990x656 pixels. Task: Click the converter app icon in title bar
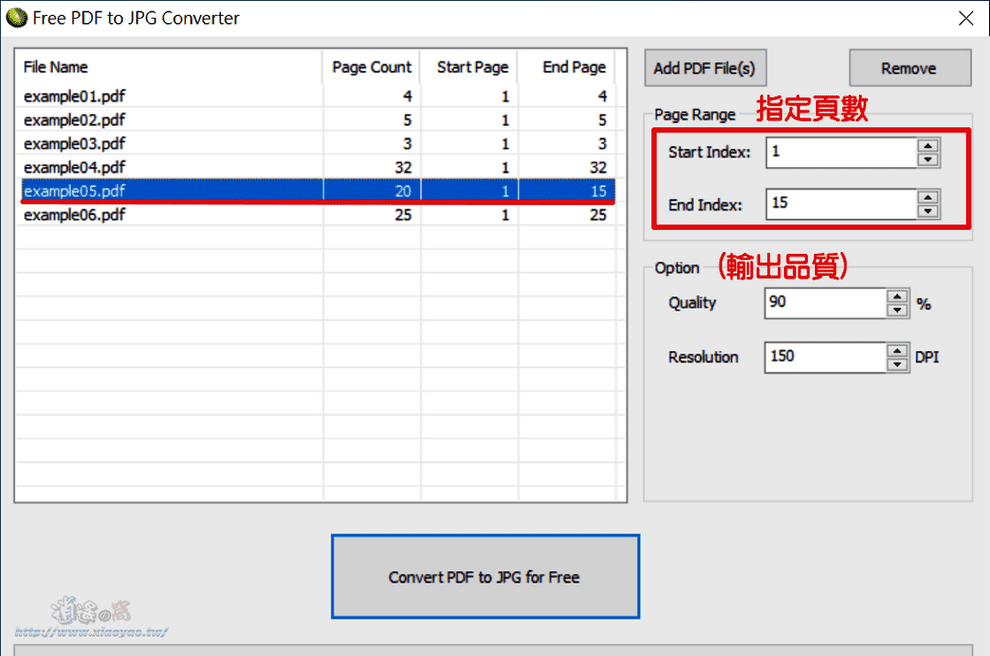pyautogui.click(x=18, y=17)
